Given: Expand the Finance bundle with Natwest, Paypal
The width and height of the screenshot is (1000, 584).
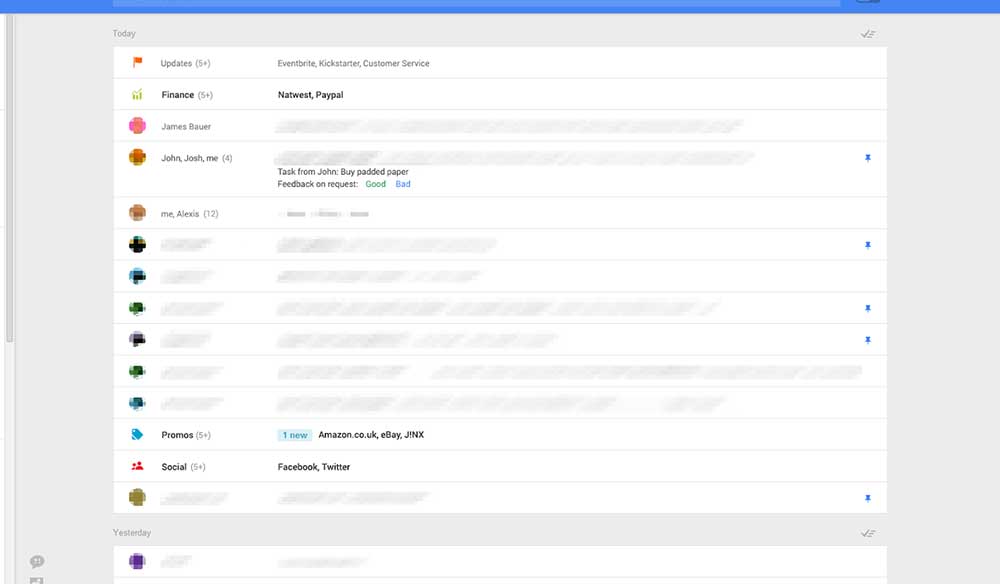Looking at the screenshot, I should coord(310,95).
